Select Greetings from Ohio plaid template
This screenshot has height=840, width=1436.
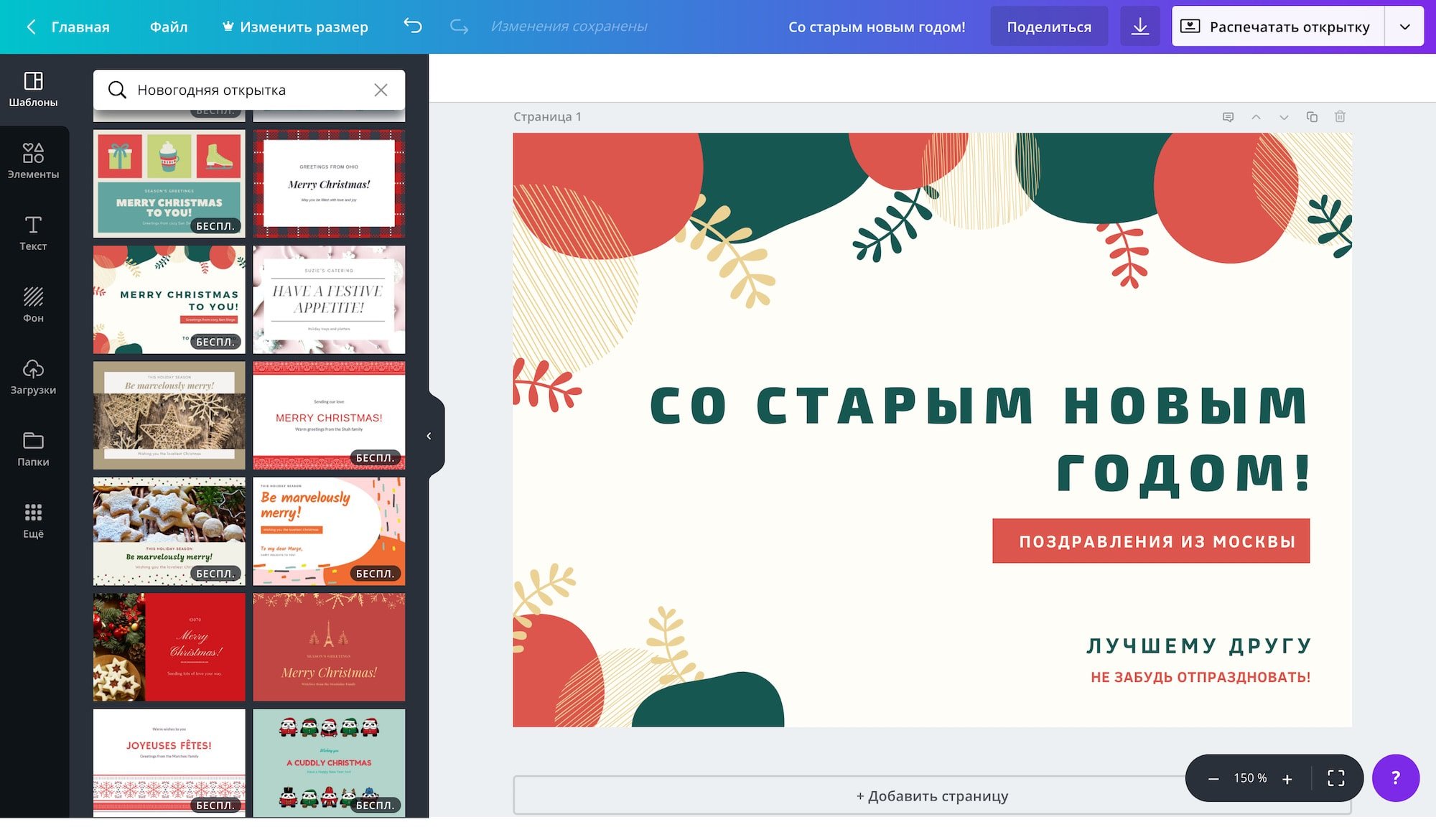point(329,184)
